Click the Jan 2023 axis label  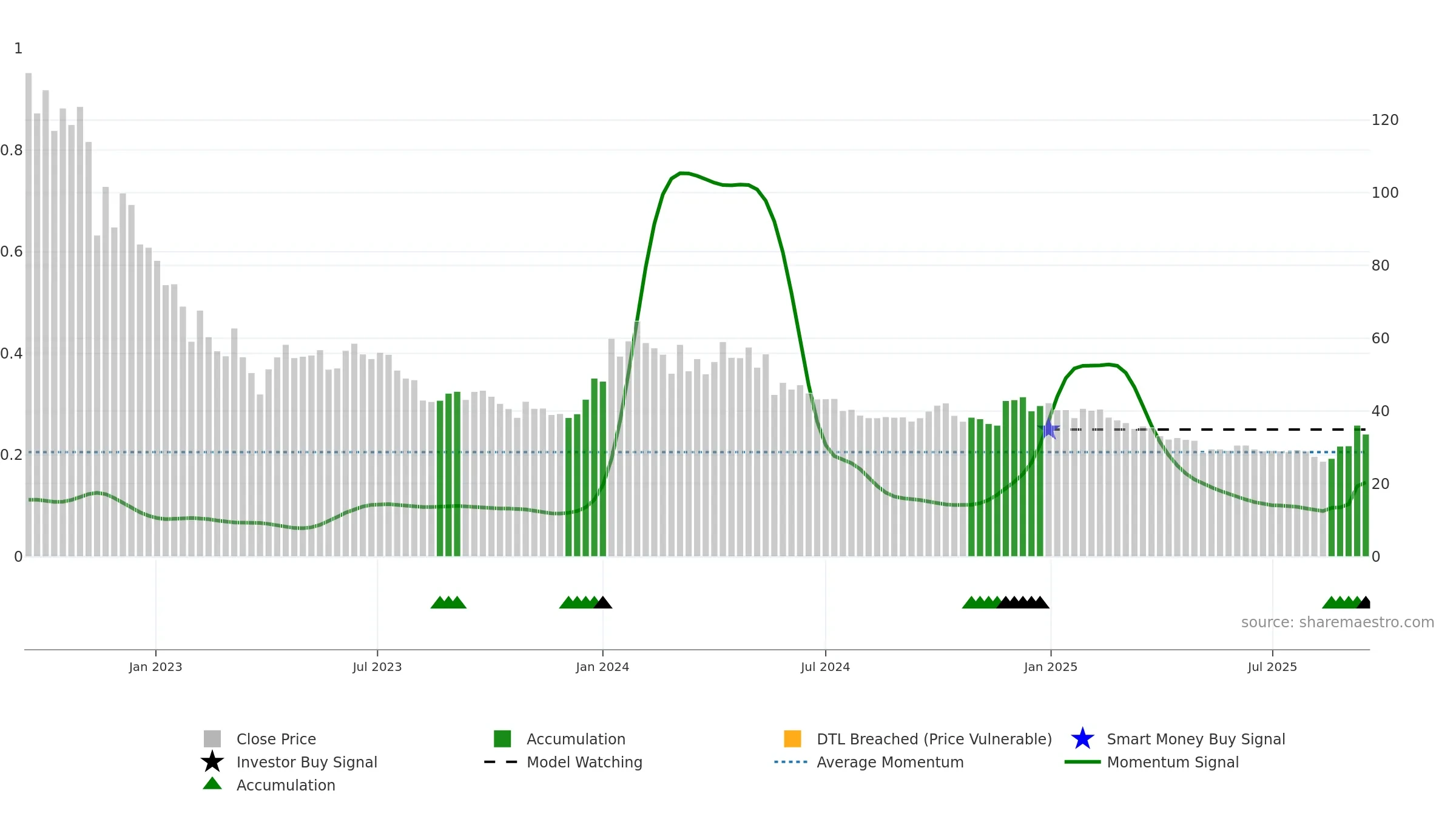pyautogui.click(x=155, y=667)
